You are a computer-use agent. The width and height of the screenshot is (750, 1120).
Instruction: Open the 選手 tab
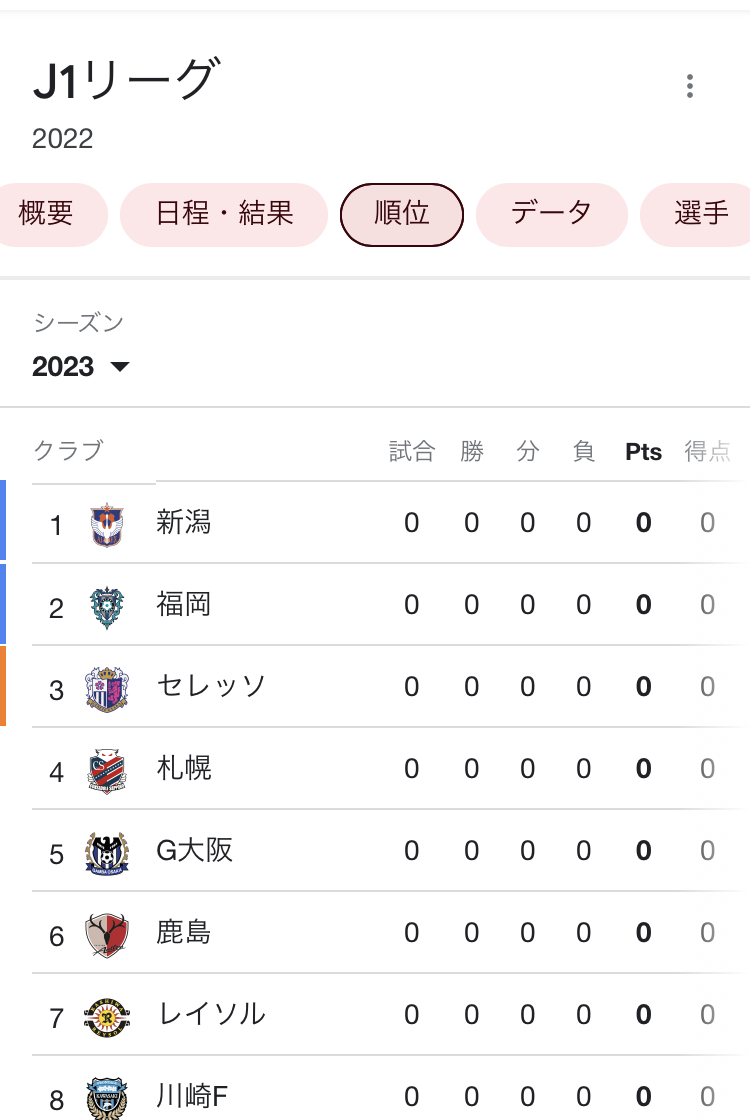(x=696, y=214)
